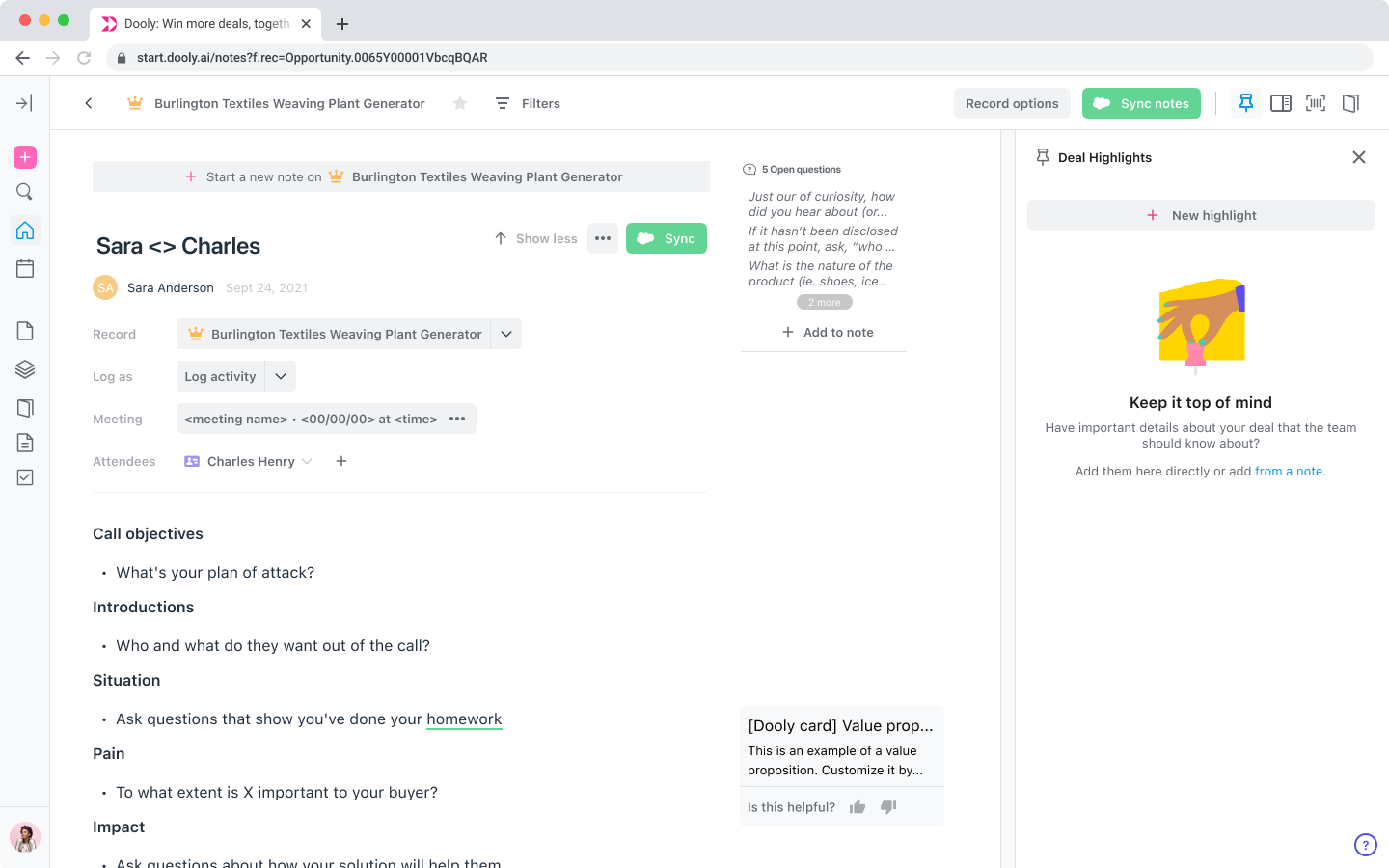
Task: Open the barcode scan panel icon
Action: click(1316, 103)
